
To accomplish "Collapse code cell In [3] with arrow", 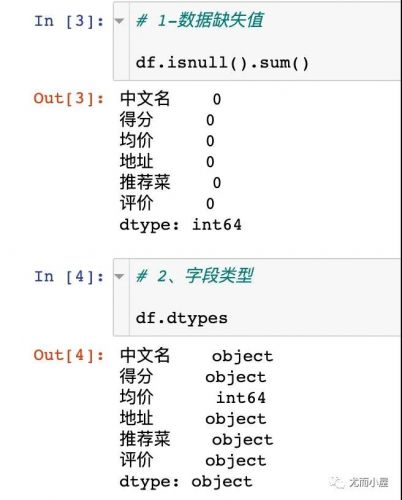I will click(119, 21).
